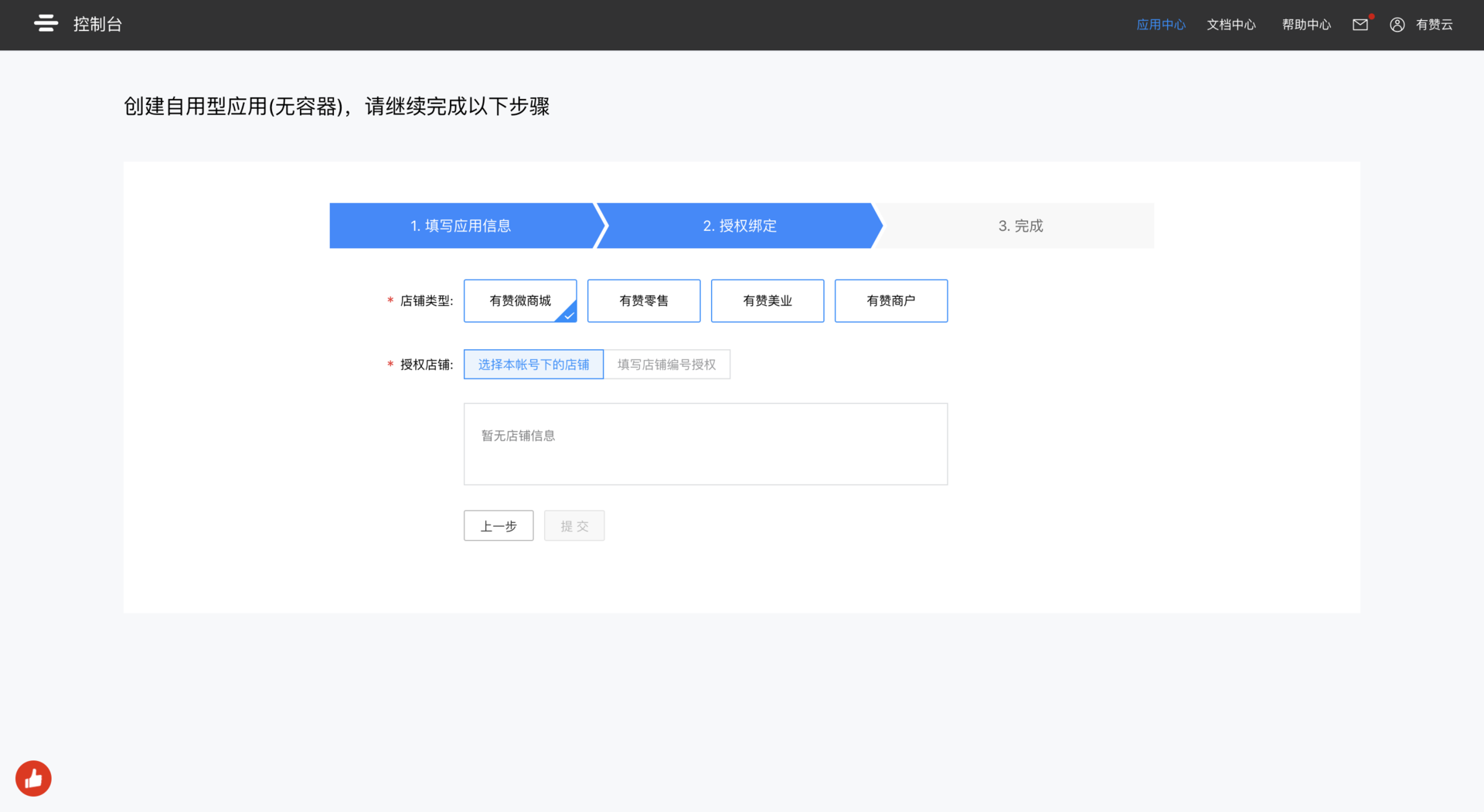Click the 暂无店铺信息 store list box

(x=706, y=444)
